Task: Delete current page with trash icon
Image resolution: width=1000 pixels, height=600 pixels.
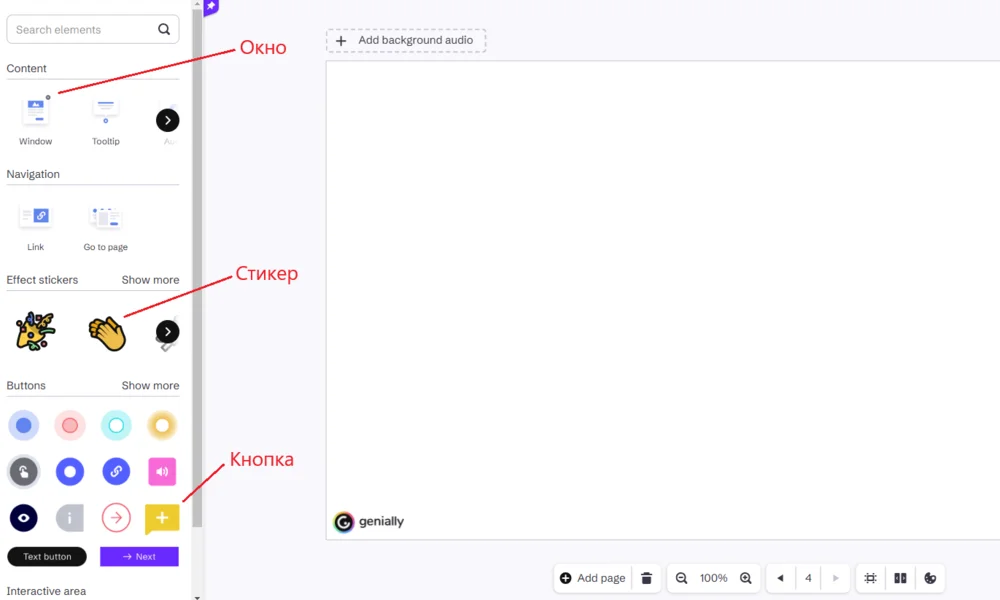Action: pos(647,578)
